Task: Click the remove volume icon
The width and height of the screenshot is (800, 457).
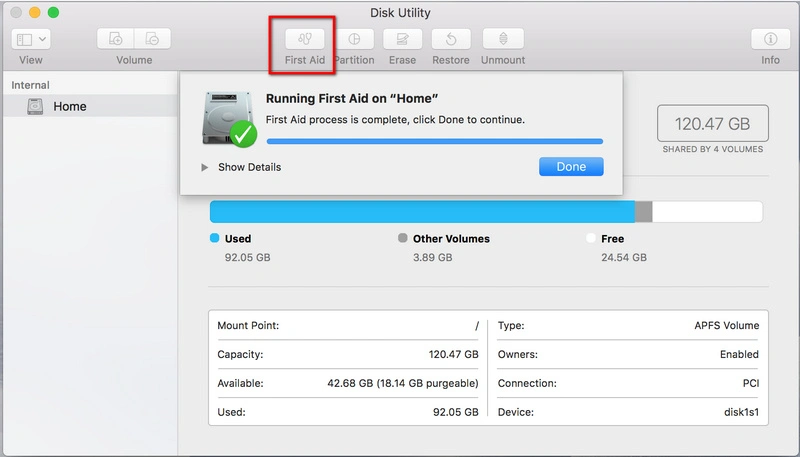Action: [152, 39]
